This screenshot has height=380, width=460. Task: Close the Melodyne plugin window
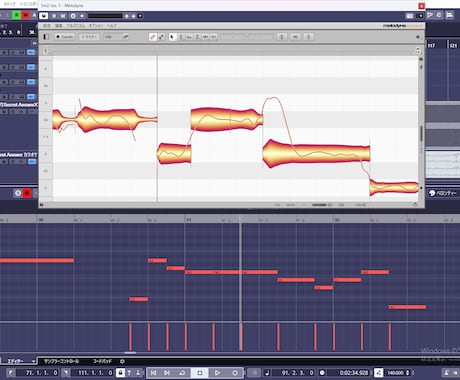[x=421, y=6]
